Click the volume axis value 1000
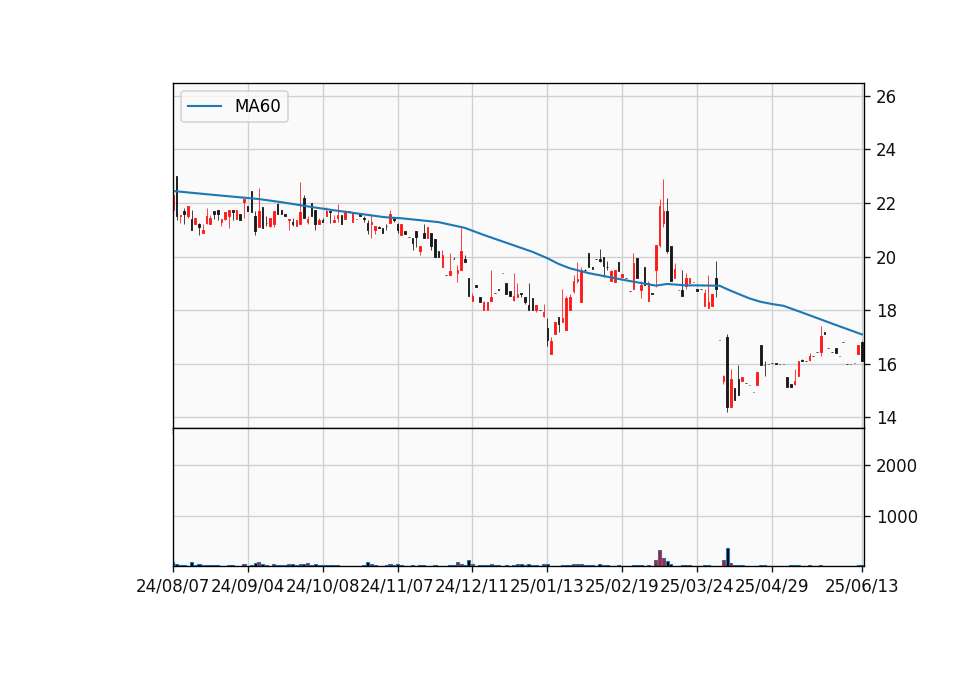Screen dimensions: 960x690 tap(896, 517)
